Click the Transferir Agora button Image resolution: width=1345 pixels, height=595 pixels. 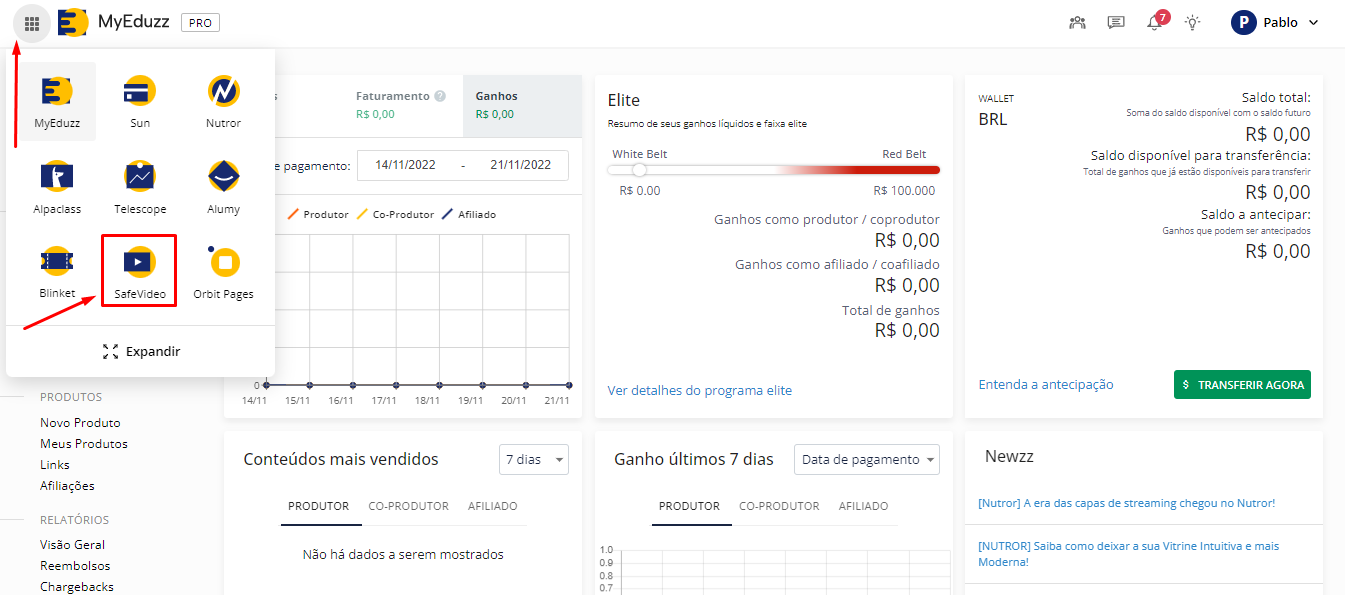coord(1241,385)
